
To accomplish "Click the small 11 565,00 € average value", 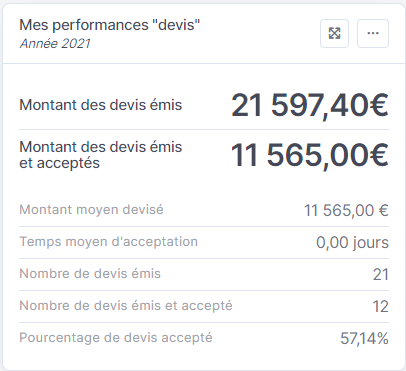I will tap(346, 211).
